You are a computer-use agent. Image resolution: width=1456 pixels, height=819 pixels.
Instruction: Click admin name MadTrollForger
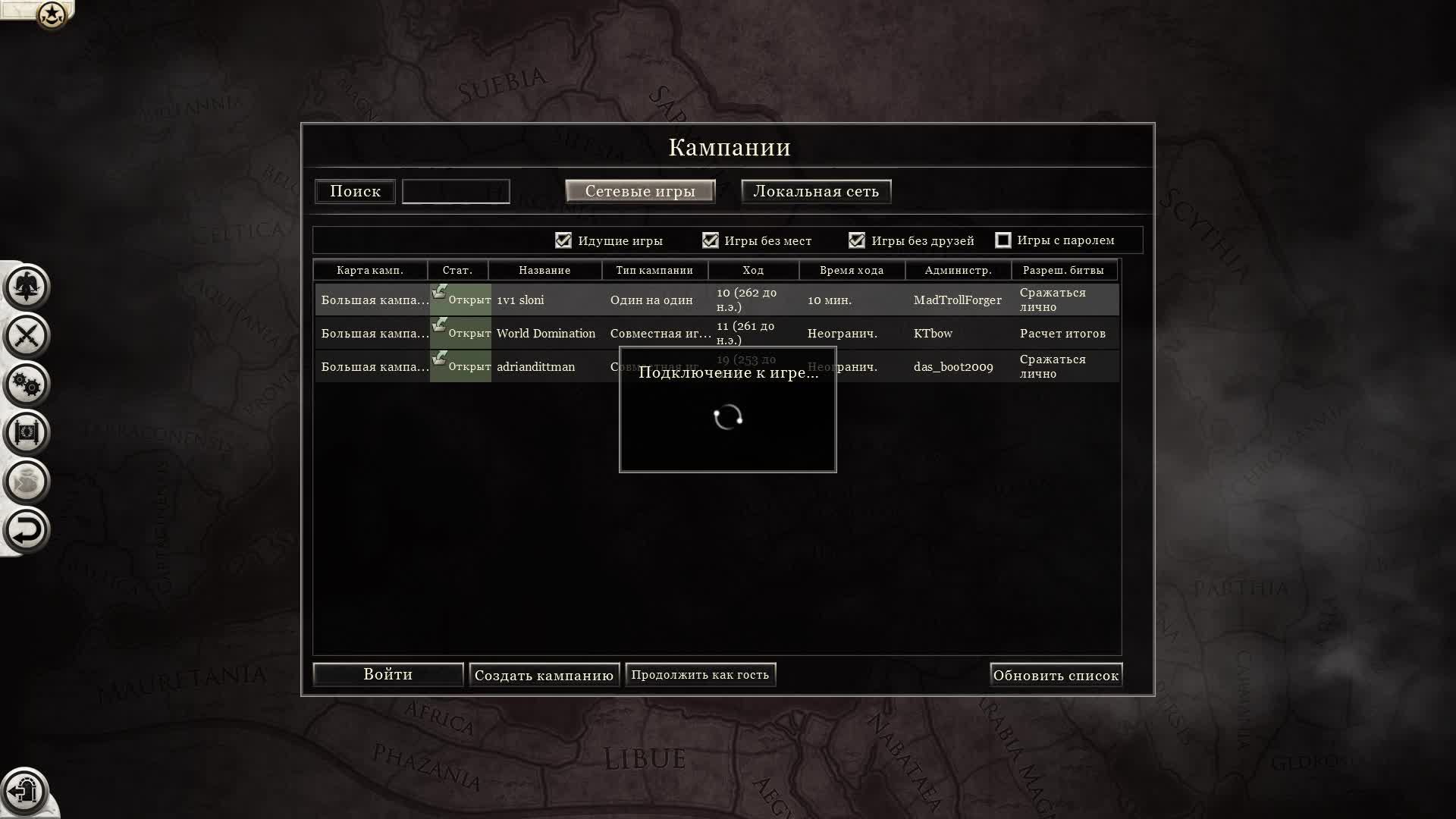click(958, 300)
